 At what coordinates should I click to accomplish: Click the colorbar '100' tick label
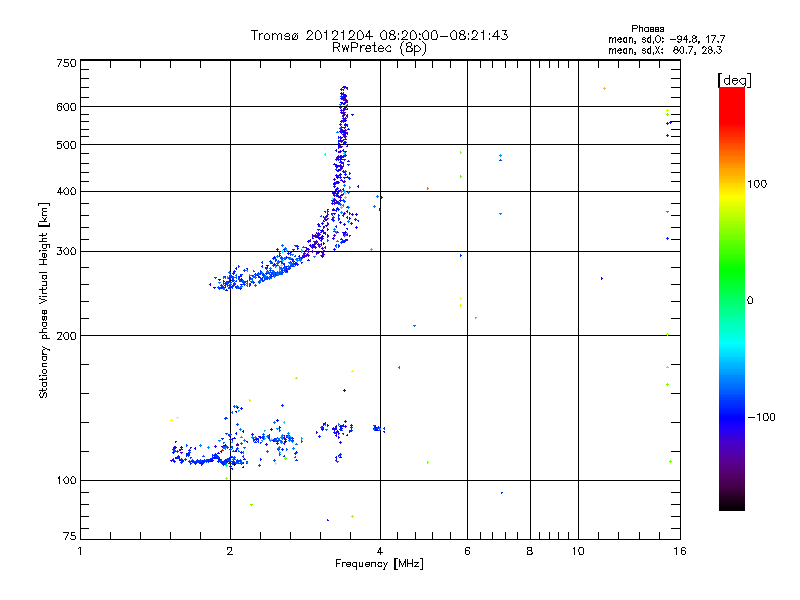[757, 184]
